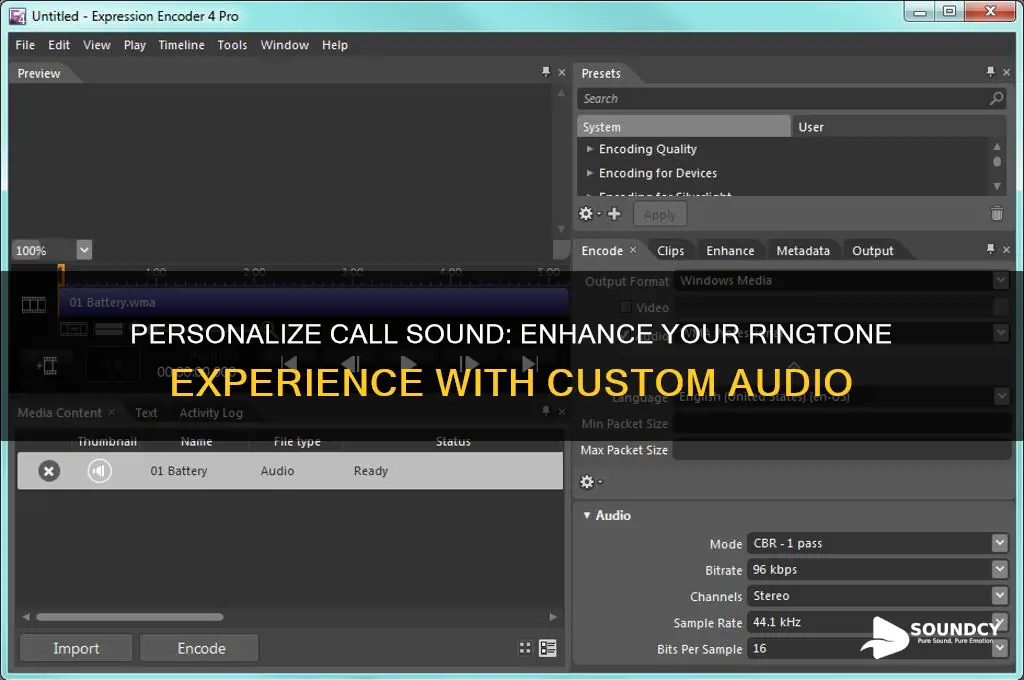The image size is (1024, 680).
Task: Open encode settings gear menu
Action: click(x=590, y=482)
